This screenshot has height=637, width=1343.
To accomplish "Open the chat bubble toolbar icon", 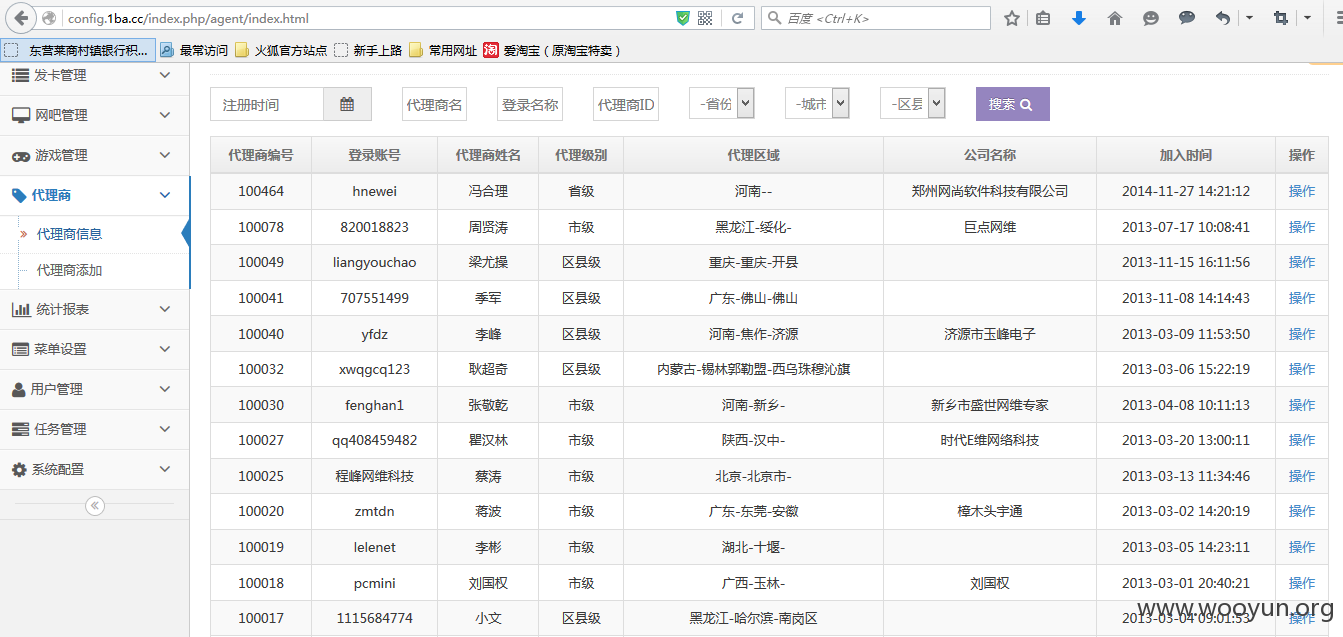I will (1187, 18).
